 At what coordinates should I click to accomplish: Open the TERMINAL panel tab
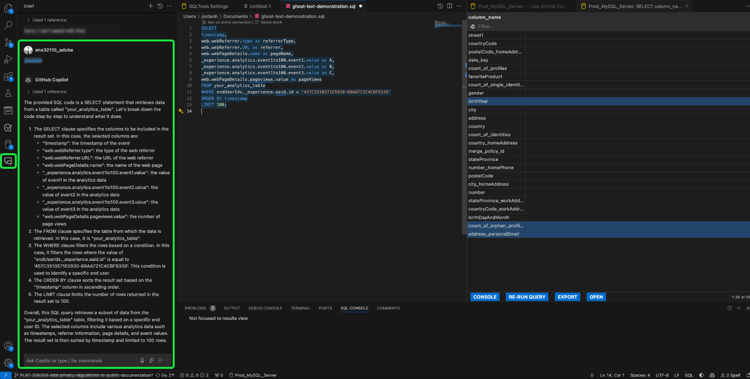pyautogui.click(x=300, y=308)
